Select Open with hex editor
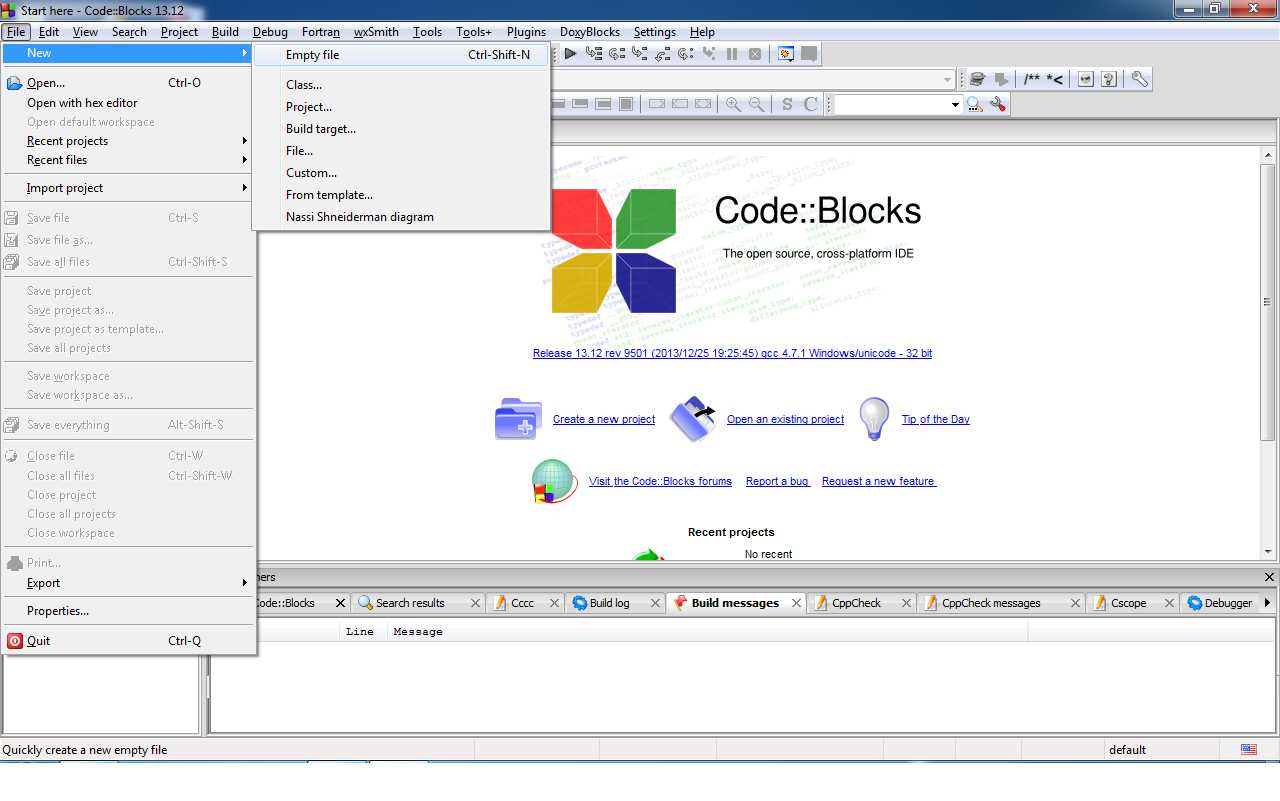Image resolution: width=1280 pixels, height=801 pixels. tap(128, 103)
